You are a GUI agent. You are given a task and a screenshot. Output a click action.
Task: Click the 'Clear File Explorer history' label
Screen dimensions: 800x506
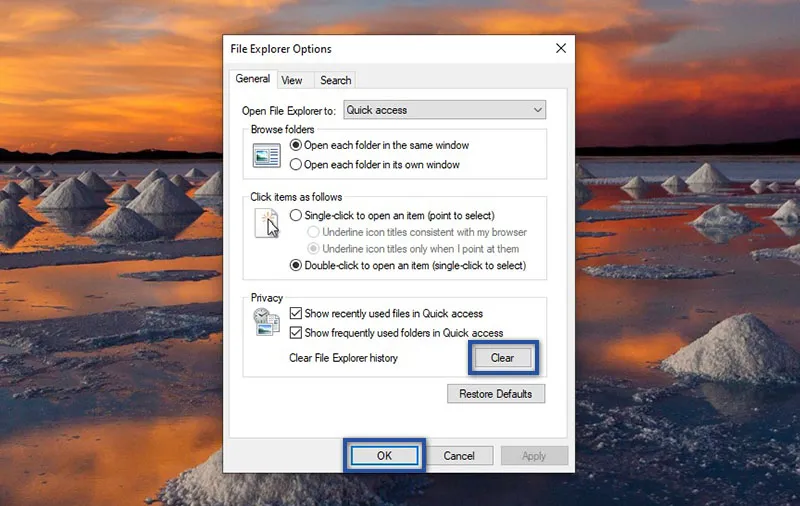343,358
